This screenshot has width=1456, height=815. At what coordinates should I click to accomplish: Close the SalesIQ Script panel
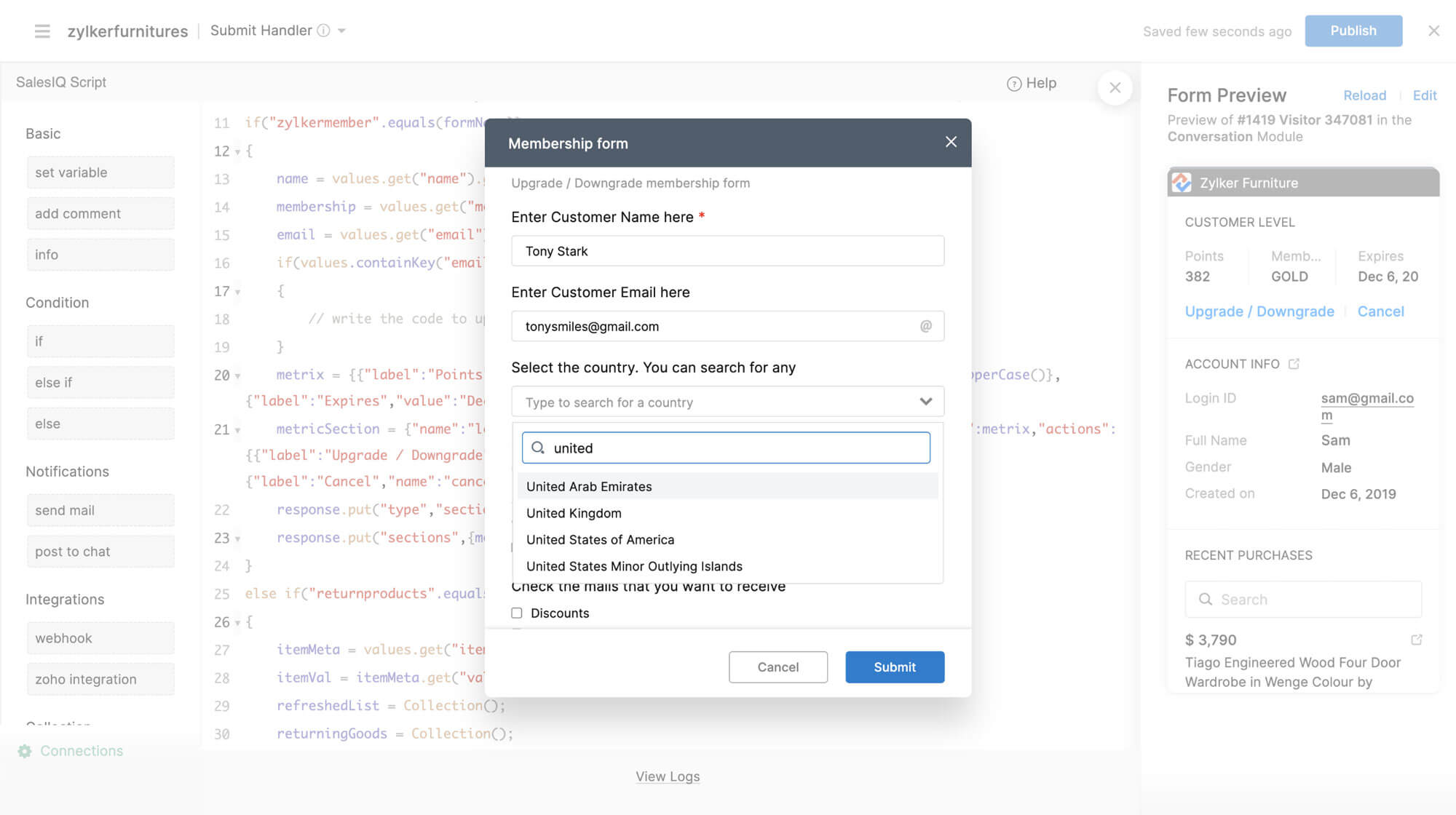tap(1115, 87)
